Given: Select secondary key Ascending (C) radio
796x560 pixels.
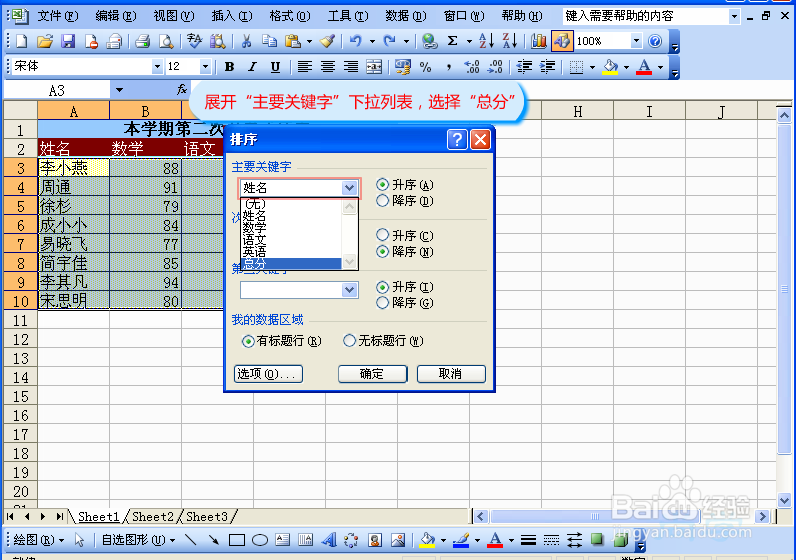Looking at the screenshot, I should 382,235.
